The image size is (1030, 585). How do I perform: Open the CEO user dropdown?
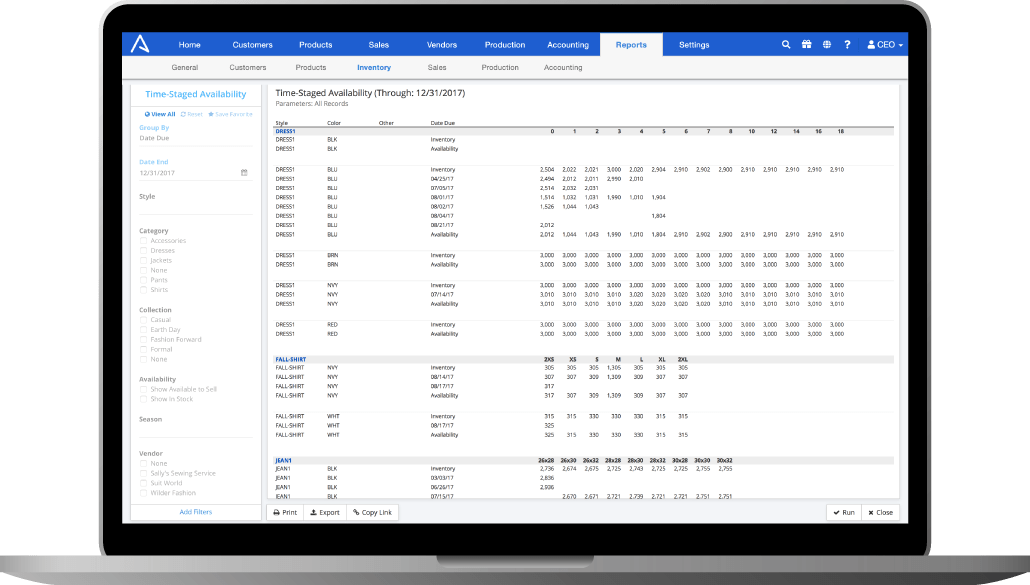coord(884,44)
